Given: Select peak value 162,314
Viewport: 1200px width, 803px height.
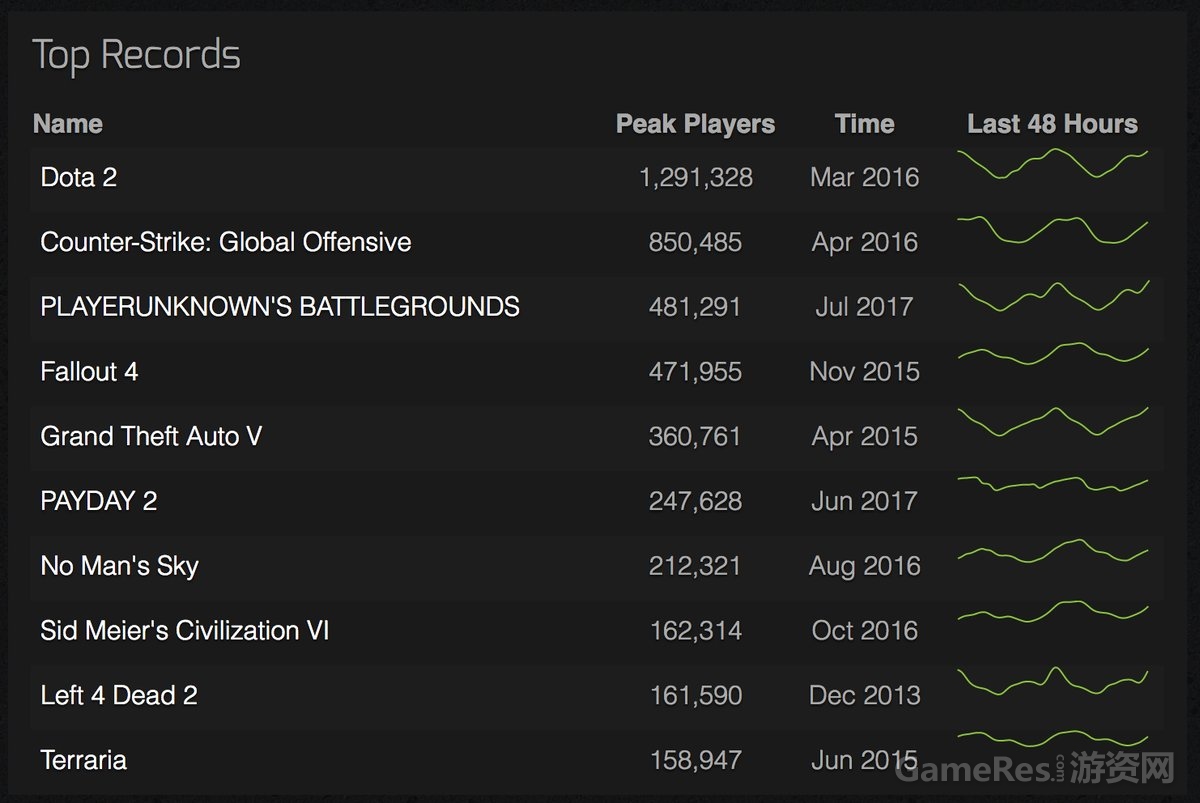Looking at the screenshot, I should click(696, 630).
